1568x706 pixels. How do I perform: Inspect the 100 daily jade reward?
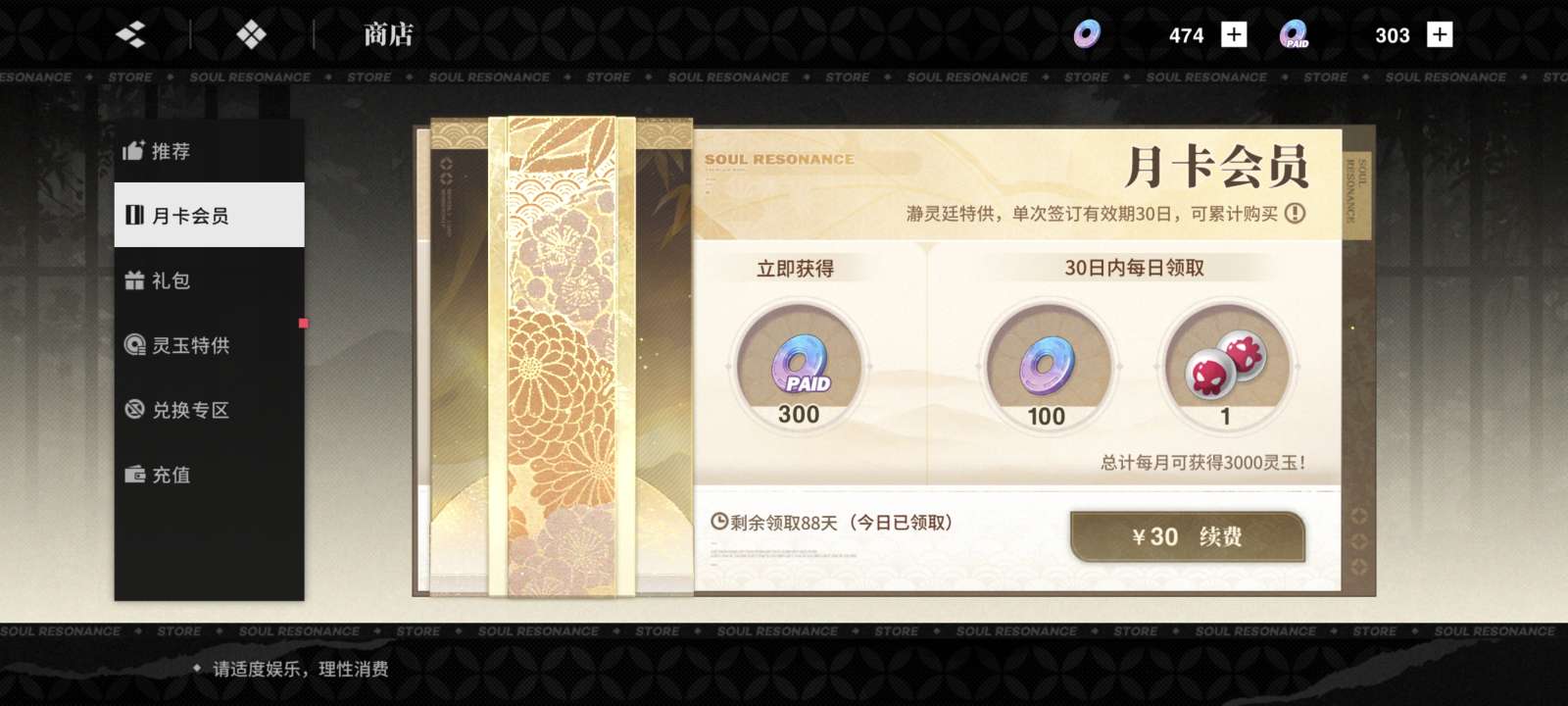pyautogui.click(x=1047, y=367)
